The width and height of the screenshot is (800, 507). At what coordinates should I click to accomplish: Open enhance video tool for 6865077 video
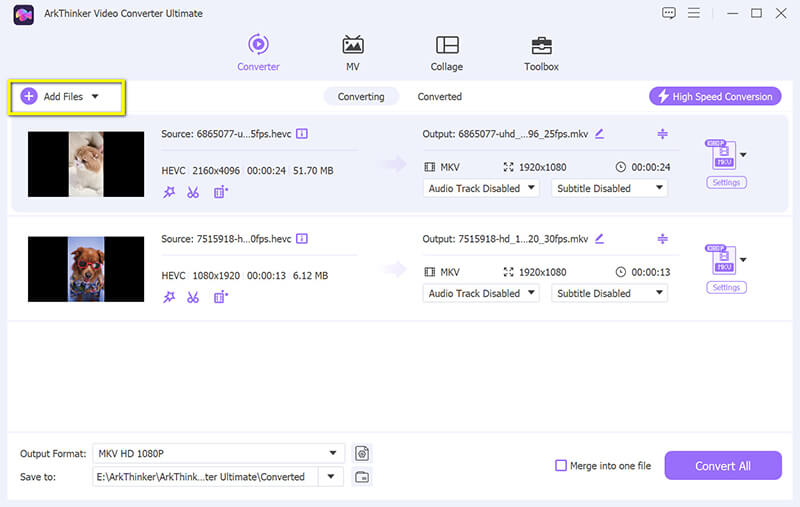click(x=220, y=192)
